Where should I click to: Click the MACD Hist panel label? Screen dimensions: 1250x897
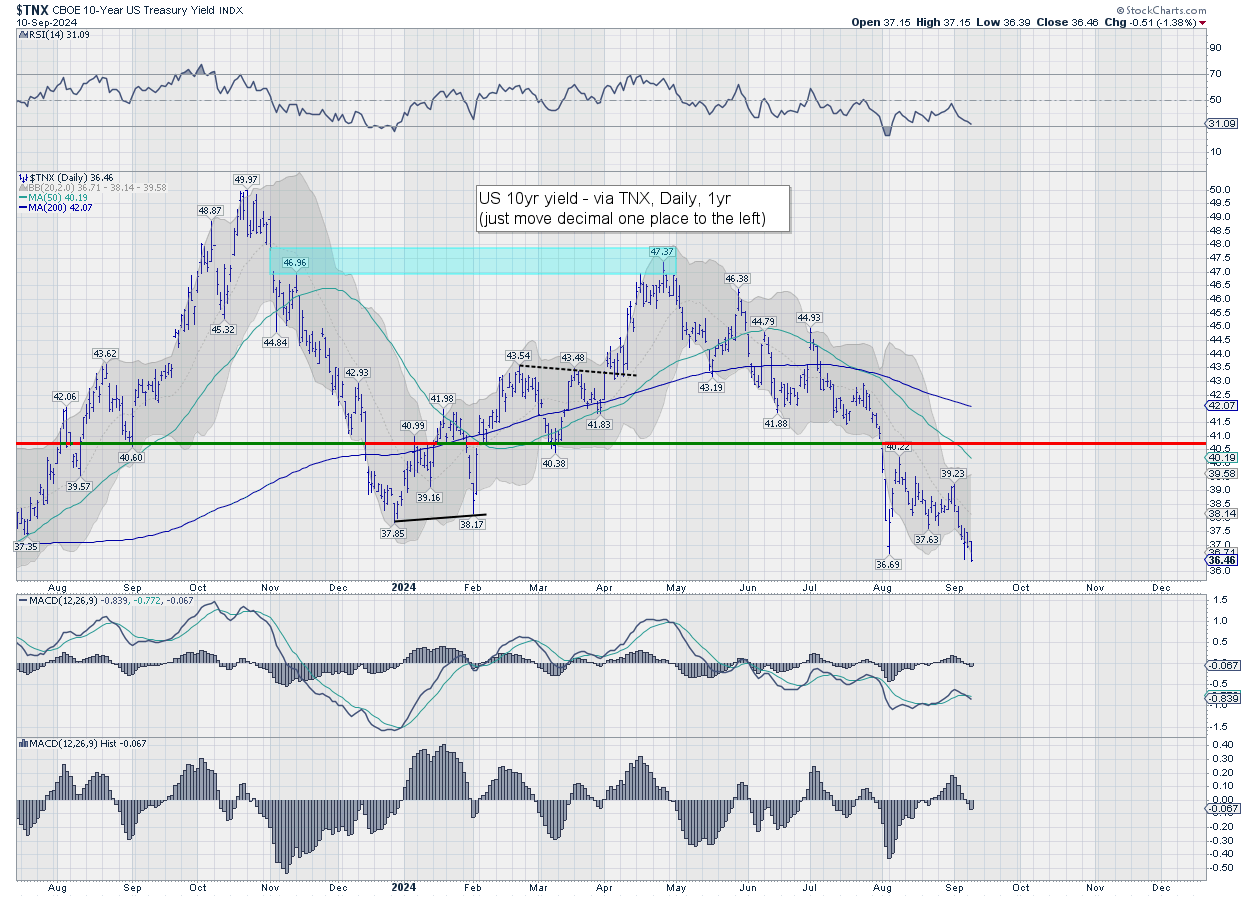coord(66,743)
